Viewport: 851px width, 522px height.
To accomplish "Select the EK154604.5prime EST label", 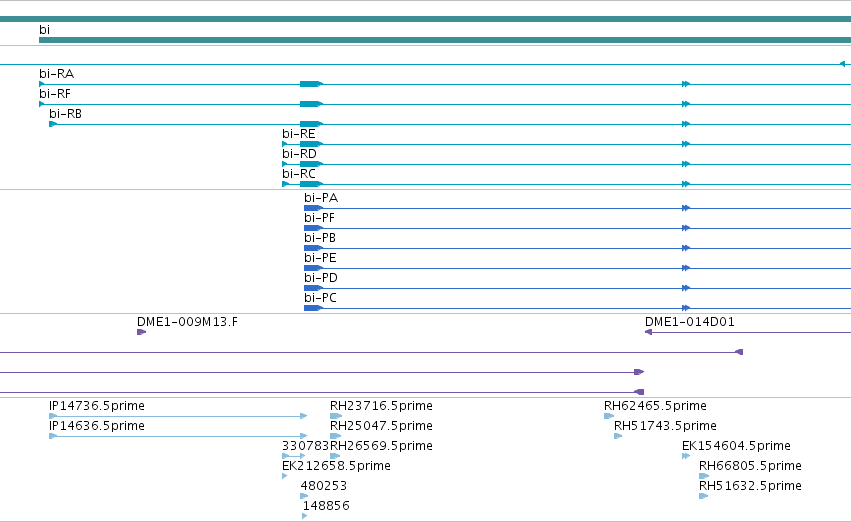I will 736,447.
